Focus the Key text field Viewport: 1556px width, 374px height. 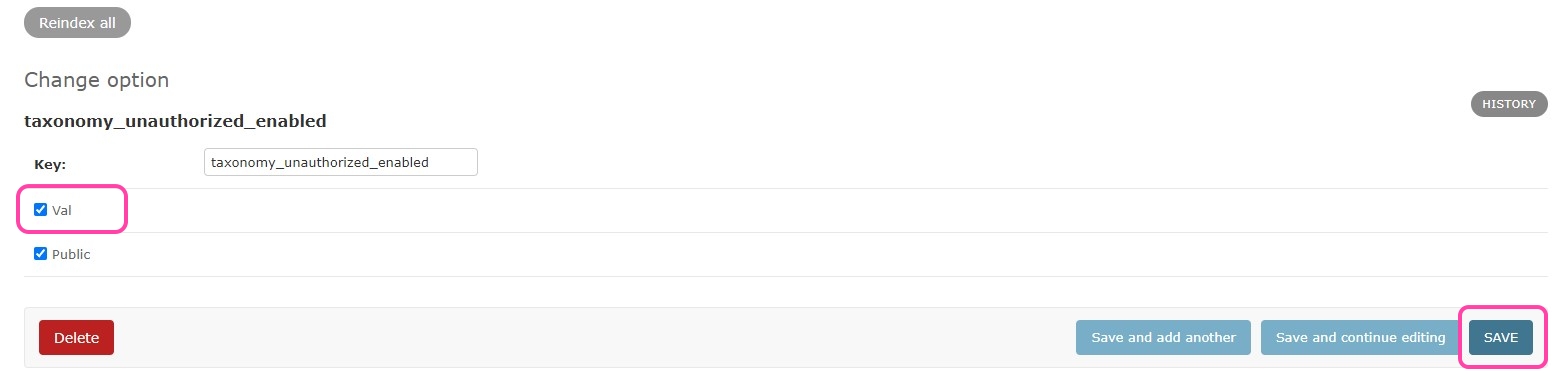coord(340,162)
